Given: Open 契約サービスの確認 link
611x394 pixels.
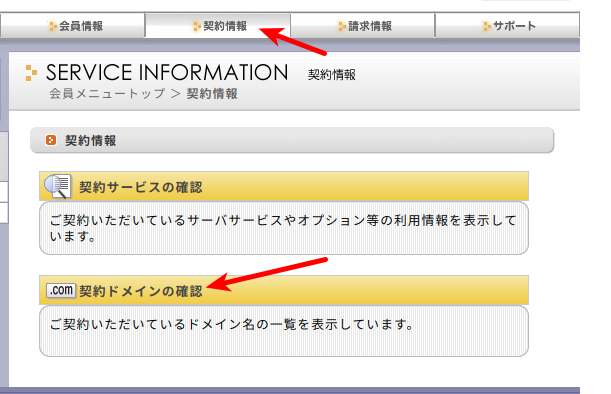Looking at the screenshot, I should (141, 187).
